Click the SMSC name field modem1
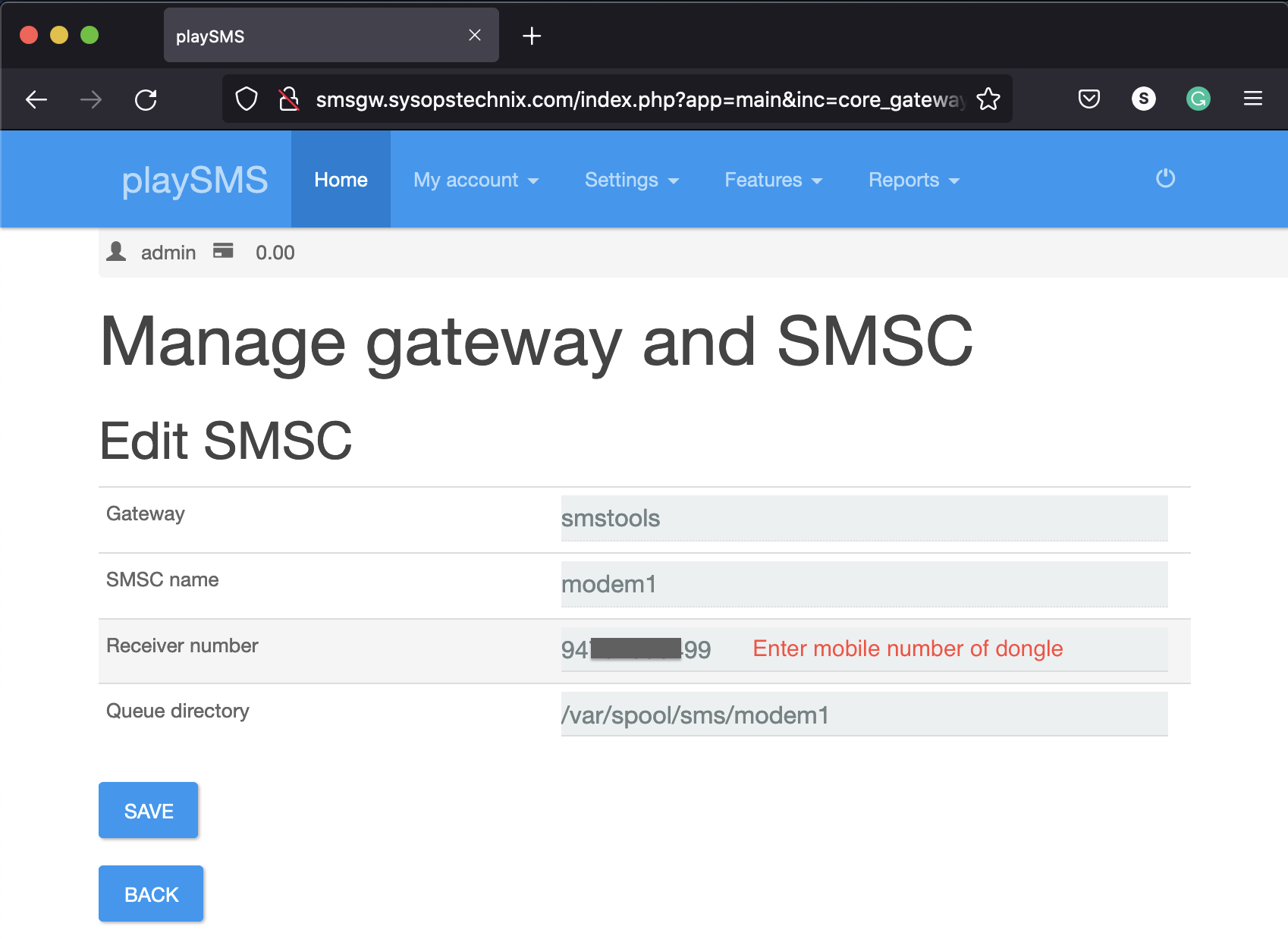 864,584
